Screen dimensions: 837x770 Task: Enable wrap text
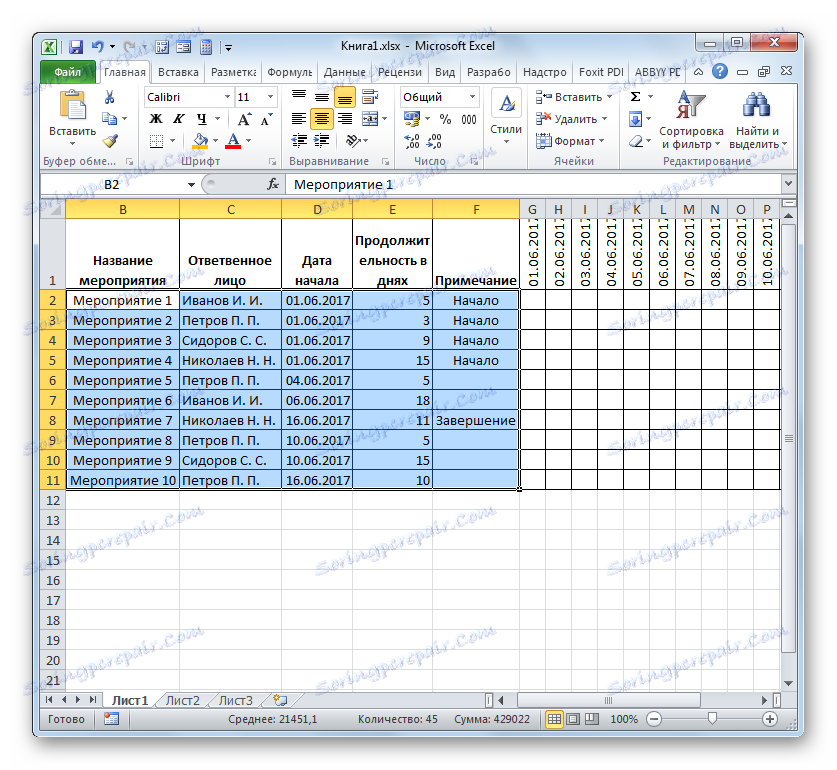coord(370,97)
